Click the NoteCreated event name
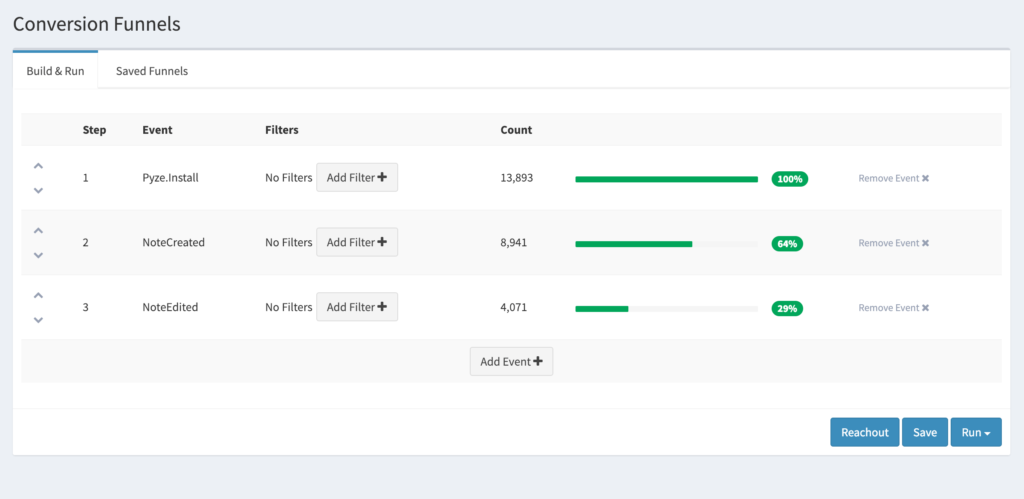This screenshot has height=499, width=1024. click(174, 242)
